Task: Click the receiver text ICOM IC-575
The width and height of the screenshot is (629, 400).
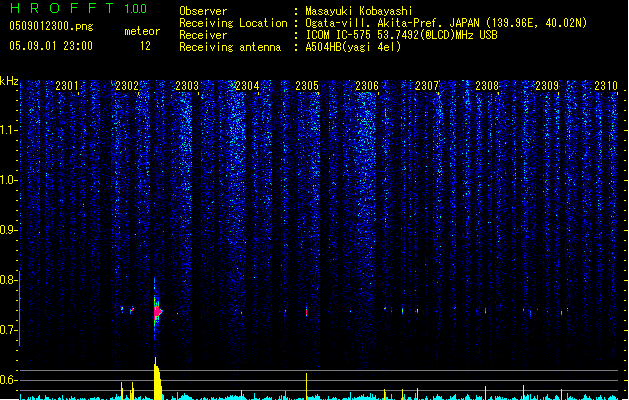Action: point(339,35)
